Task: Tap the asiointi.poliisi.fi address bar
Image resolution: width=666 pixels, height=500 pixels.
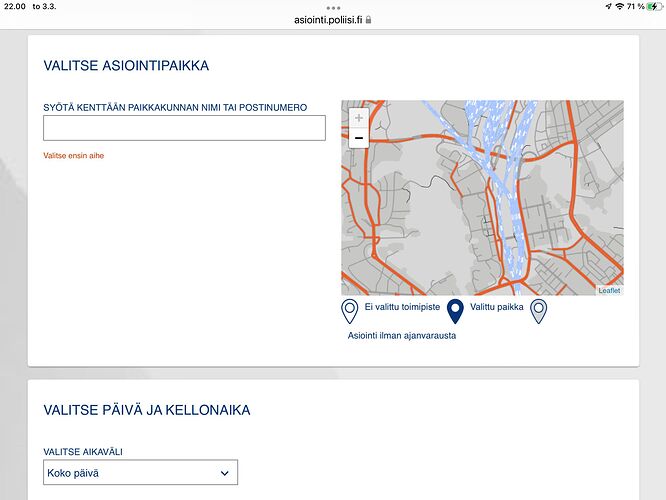Action: click(327, 19)
